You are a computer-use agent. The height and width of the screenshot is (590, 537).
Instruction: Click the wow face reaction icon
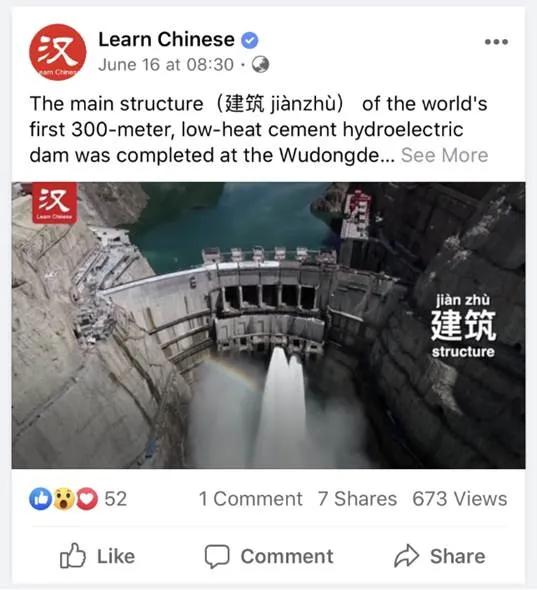(x=64, y=499)
